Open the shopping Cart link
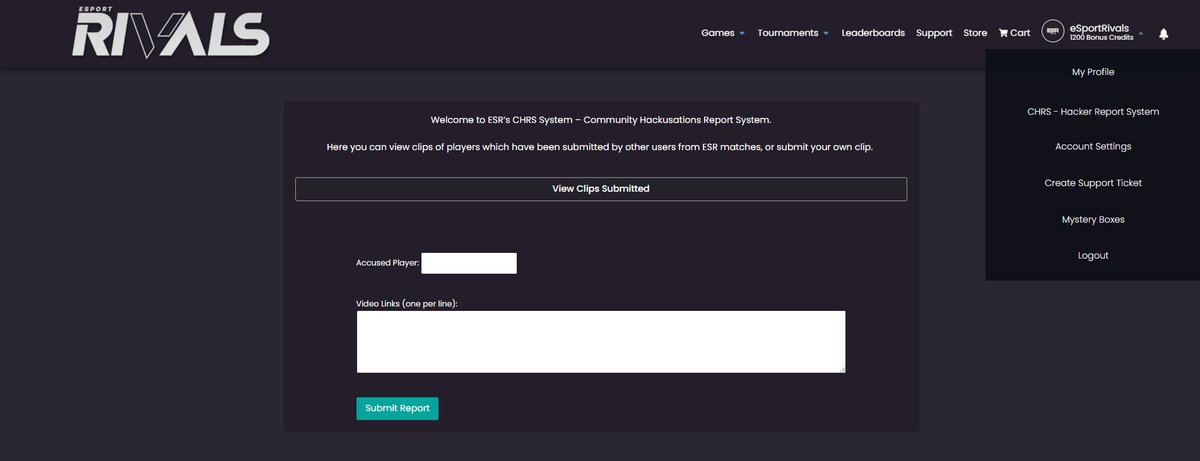This screenshot has height=461, width=1200. [1014, 33]
